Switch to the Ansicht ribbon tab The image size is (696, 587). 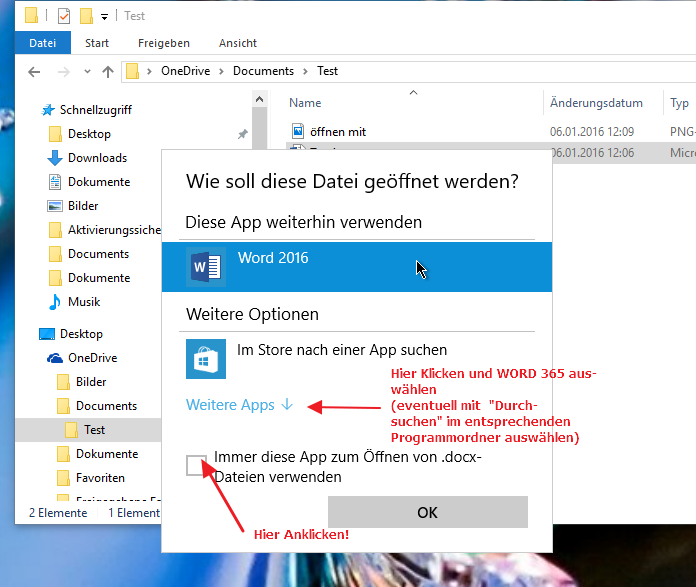coord(238,43)
